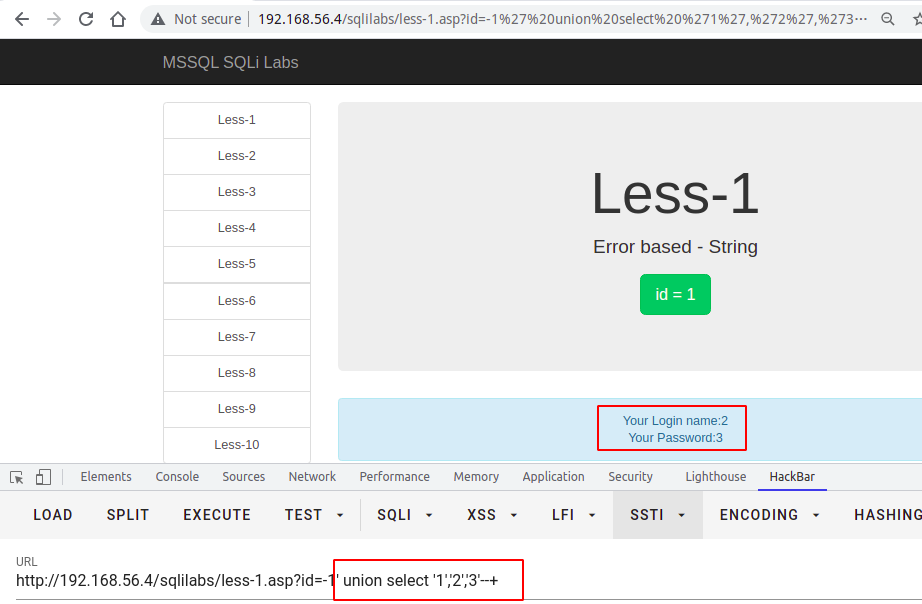Click the zoom magnifier icon in address bar
922x604 pixels.
click(x=888, y=19)
